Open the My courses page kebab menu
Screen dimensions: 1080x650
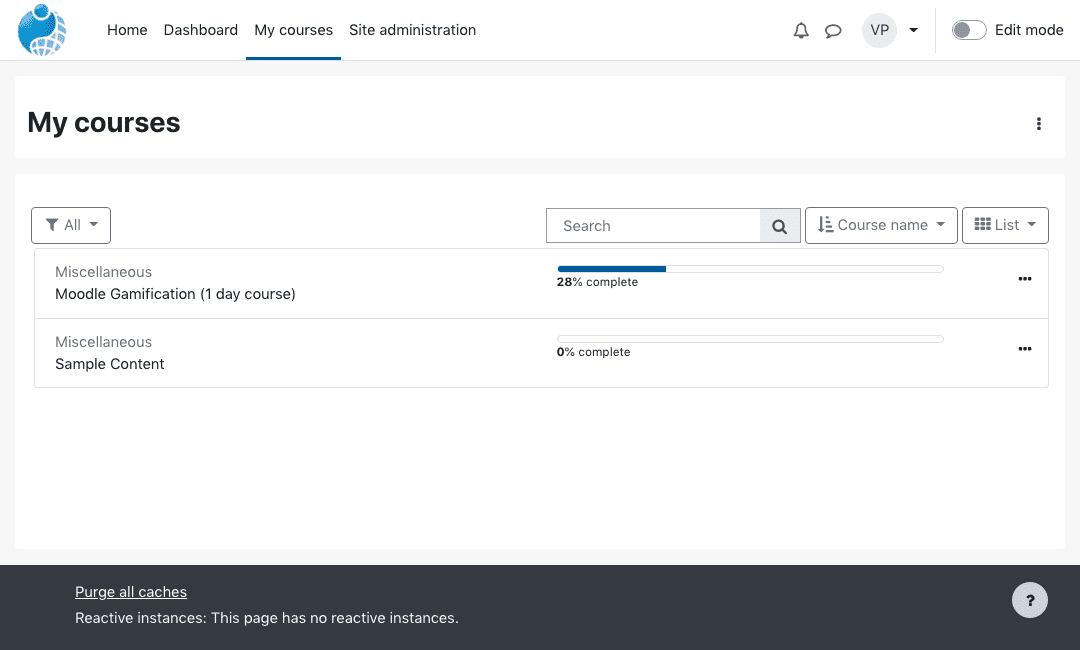coord(1038,124)
